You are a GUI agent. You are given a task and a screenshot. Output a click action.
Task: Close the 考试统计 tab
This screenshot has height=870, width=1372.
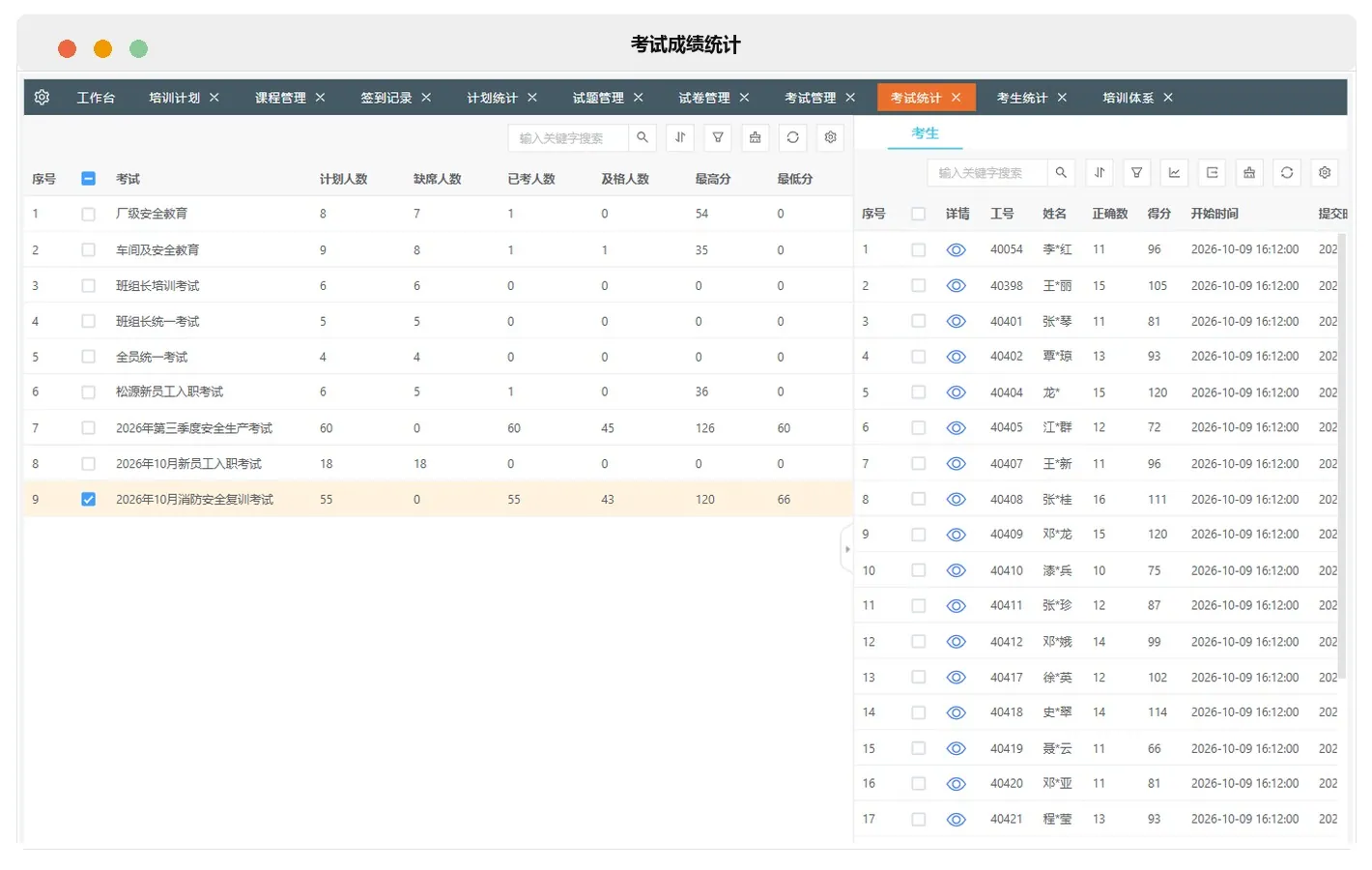956,98
